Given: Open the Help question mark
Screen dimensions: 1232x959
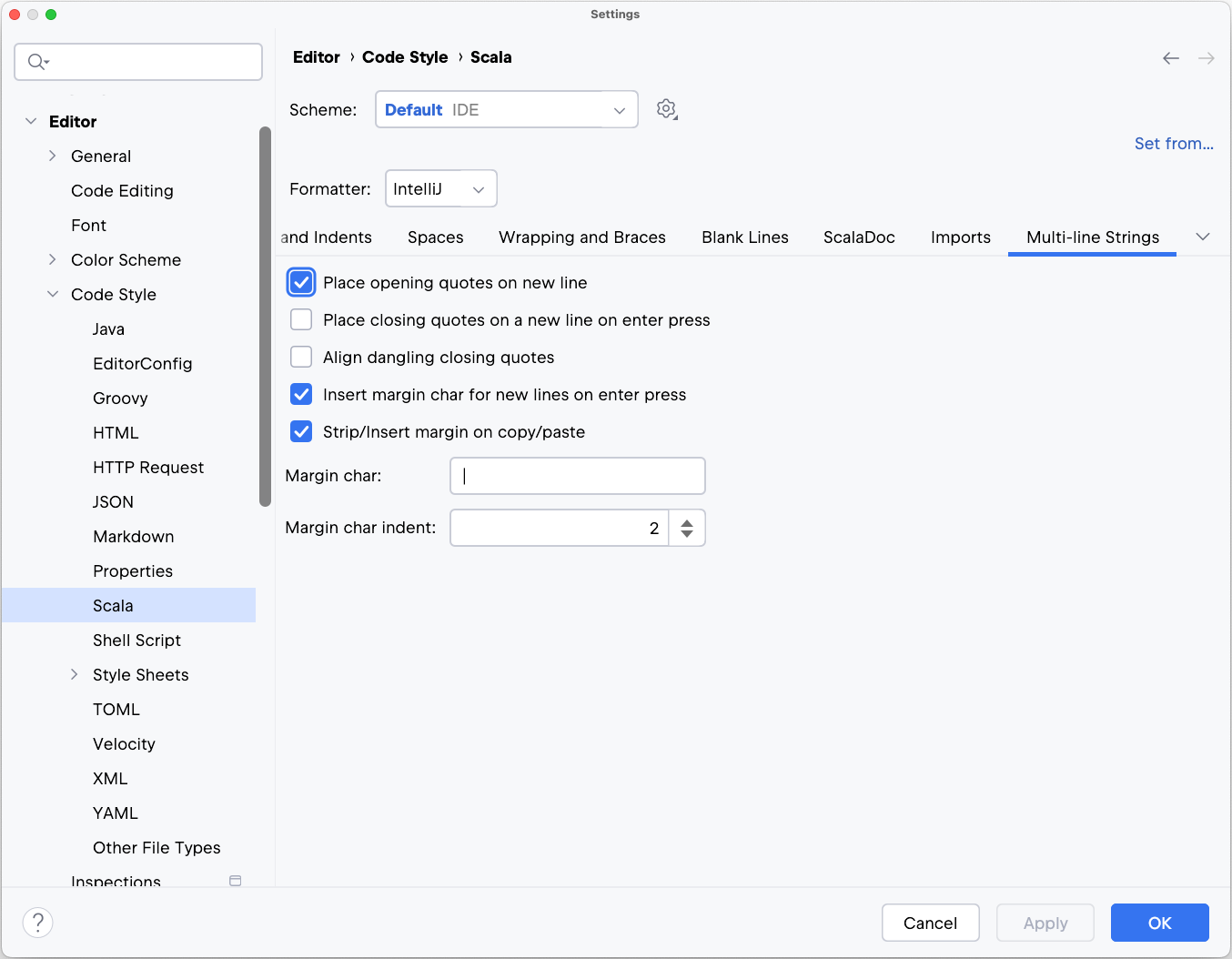Looking at the screenshot, I should pos(37,922).
